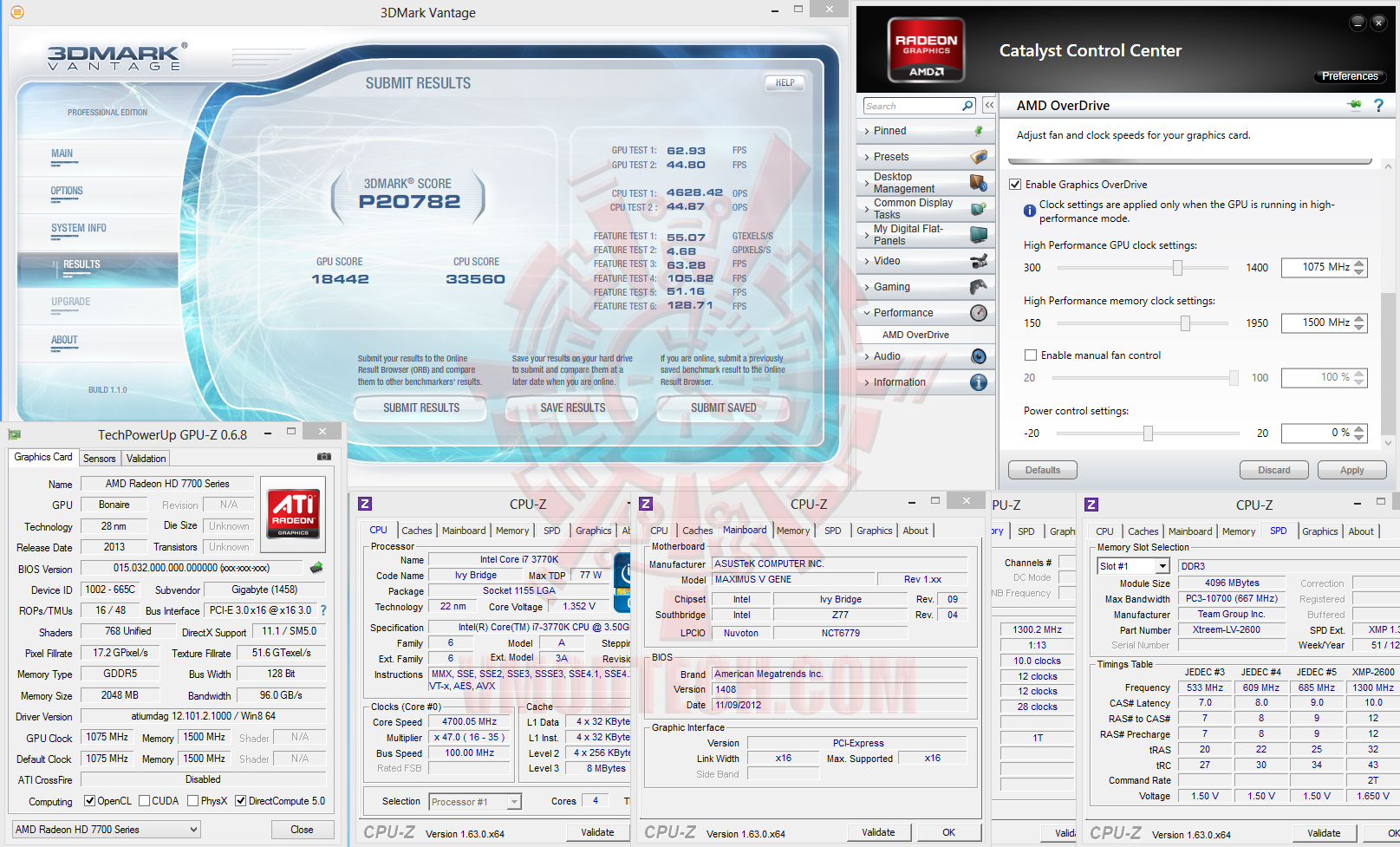The height and width of the screenshot is (847, 1400).
Task: Click the GPU clock 1075 MHz stepper arrows
Action: pyautogui.click(x=1359, y=268)
